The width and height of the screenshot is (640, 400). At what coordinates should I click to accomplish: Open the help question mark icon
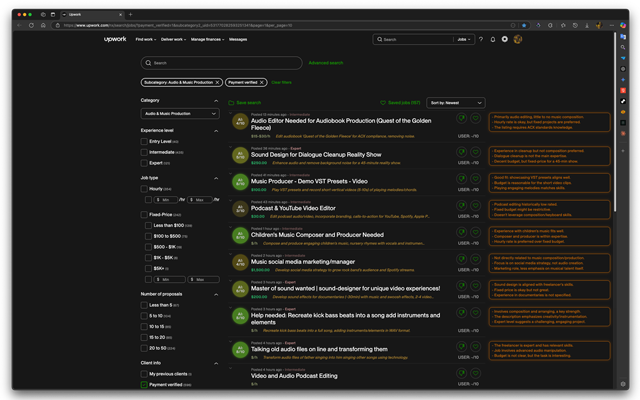[x=480, y=39]
